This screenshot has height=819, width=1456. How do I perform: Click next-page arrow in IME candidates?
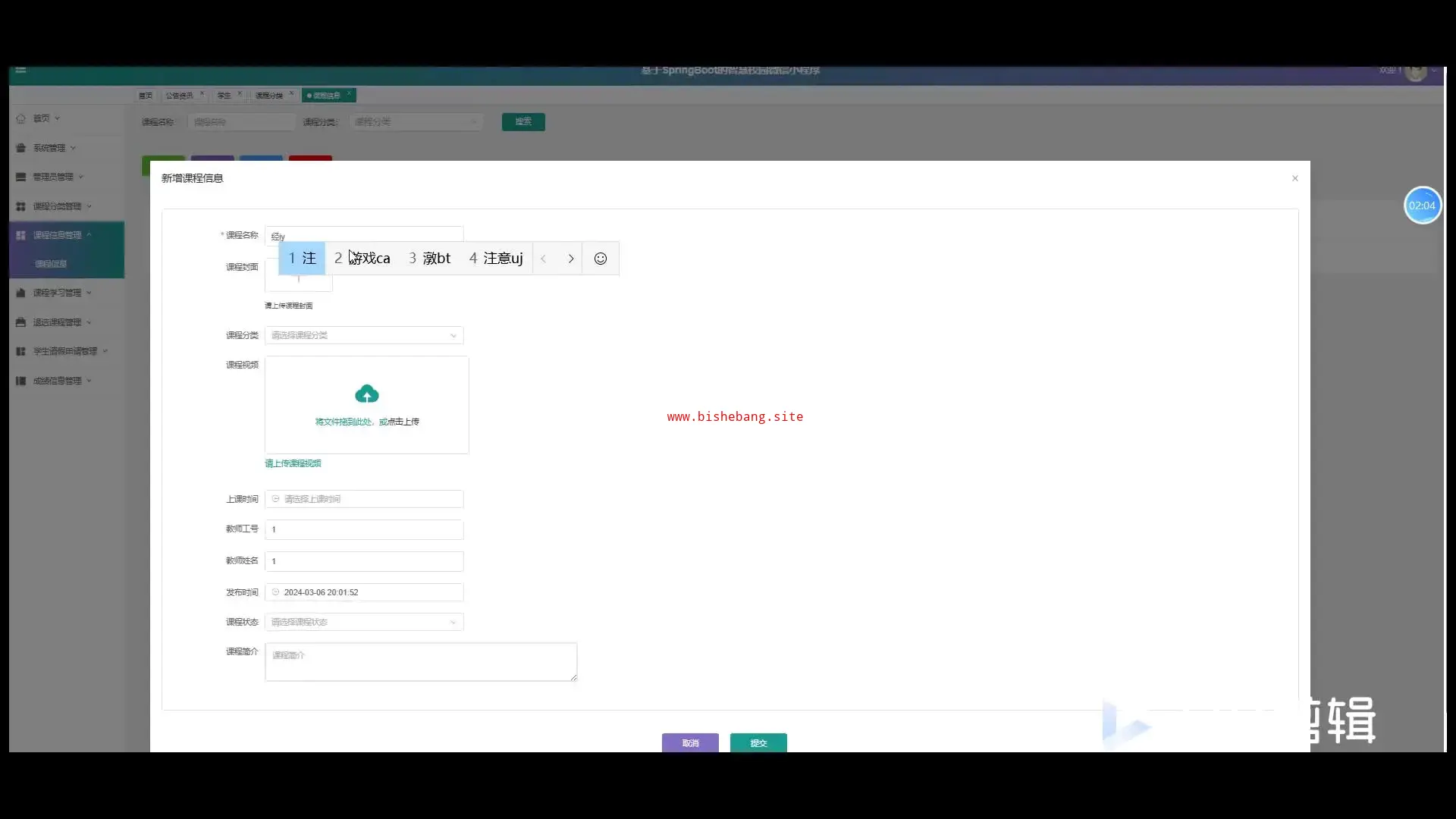coord(571,259)
